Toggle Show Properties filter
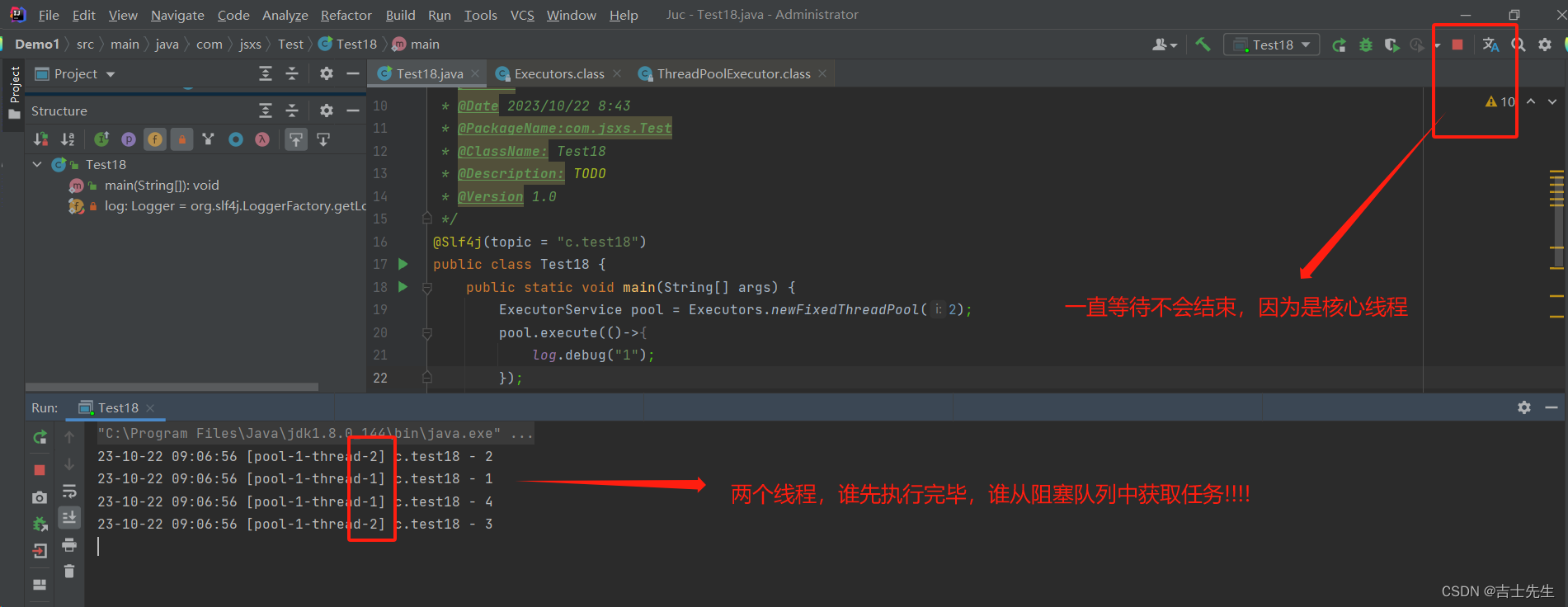Screen dimensions: 1568x607 tap(128, 139)
